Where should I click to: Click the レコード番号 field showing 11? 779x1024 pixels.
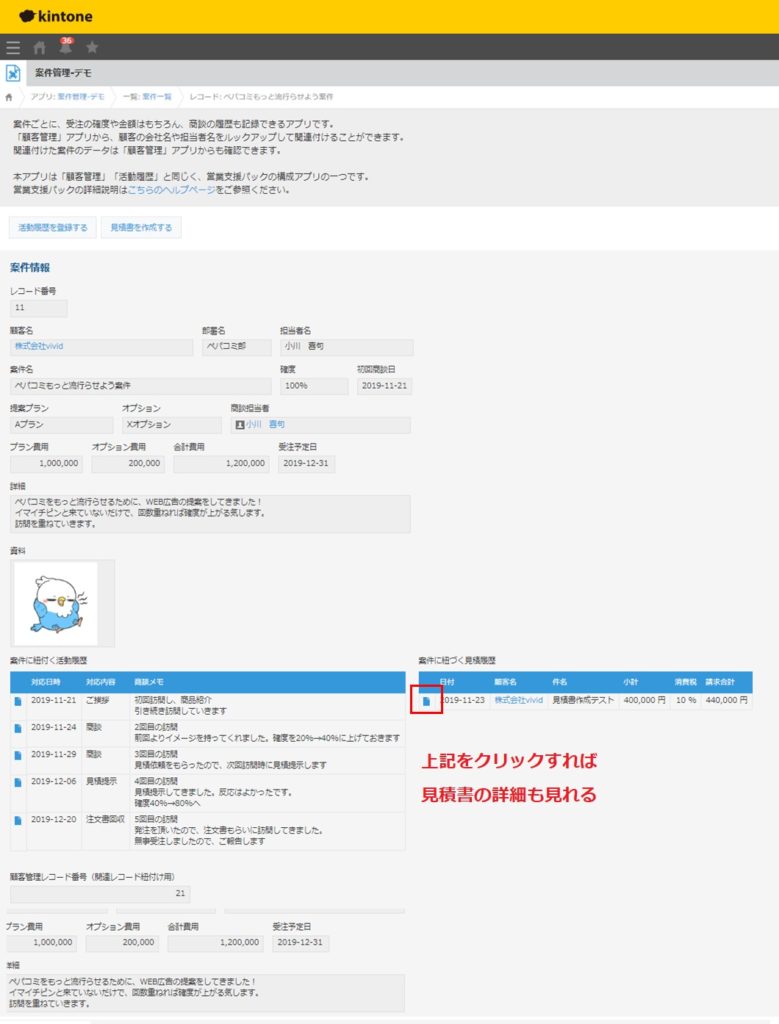pos(39,308)
